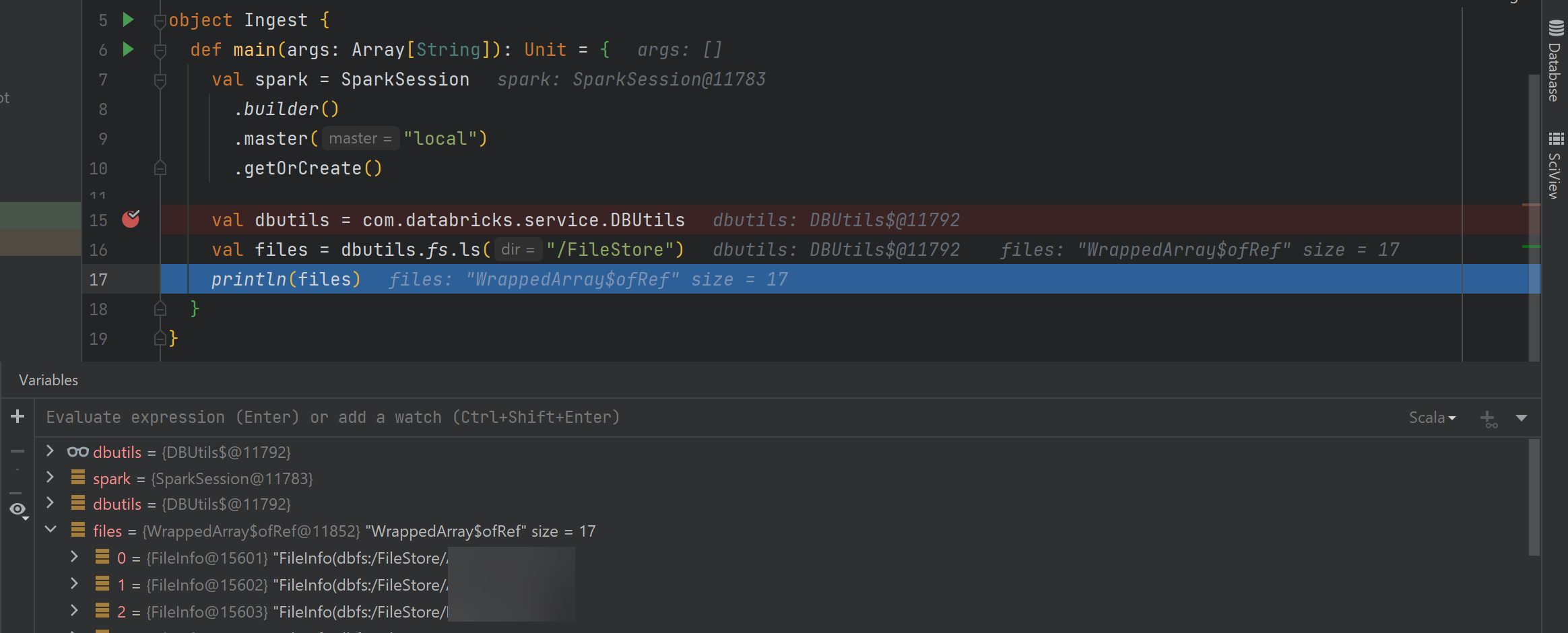The width and height of the screenshot is (1568, 633).
Task: Click the folding lock icon on line 10
Action: tap(160, 168)
